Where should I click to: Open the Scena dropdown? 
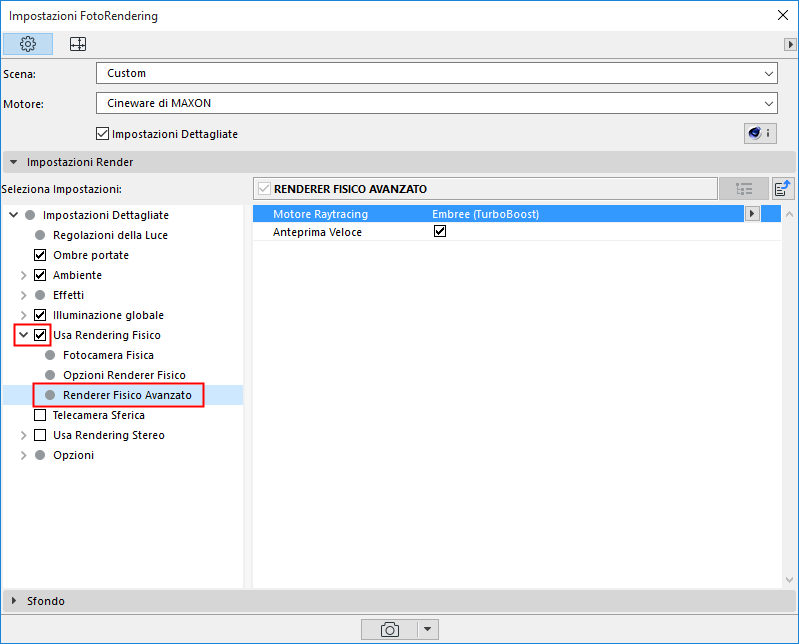(437, 73)
